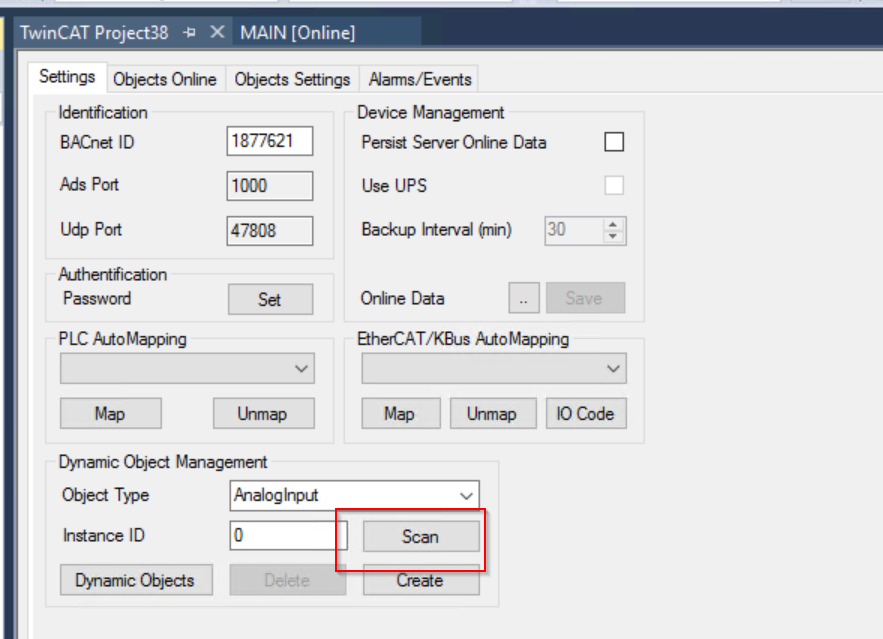Image resolution: width=883 pixels, height=639 pixels.
Task: Click the Backup Interval value field
Action: click(573, 230)
